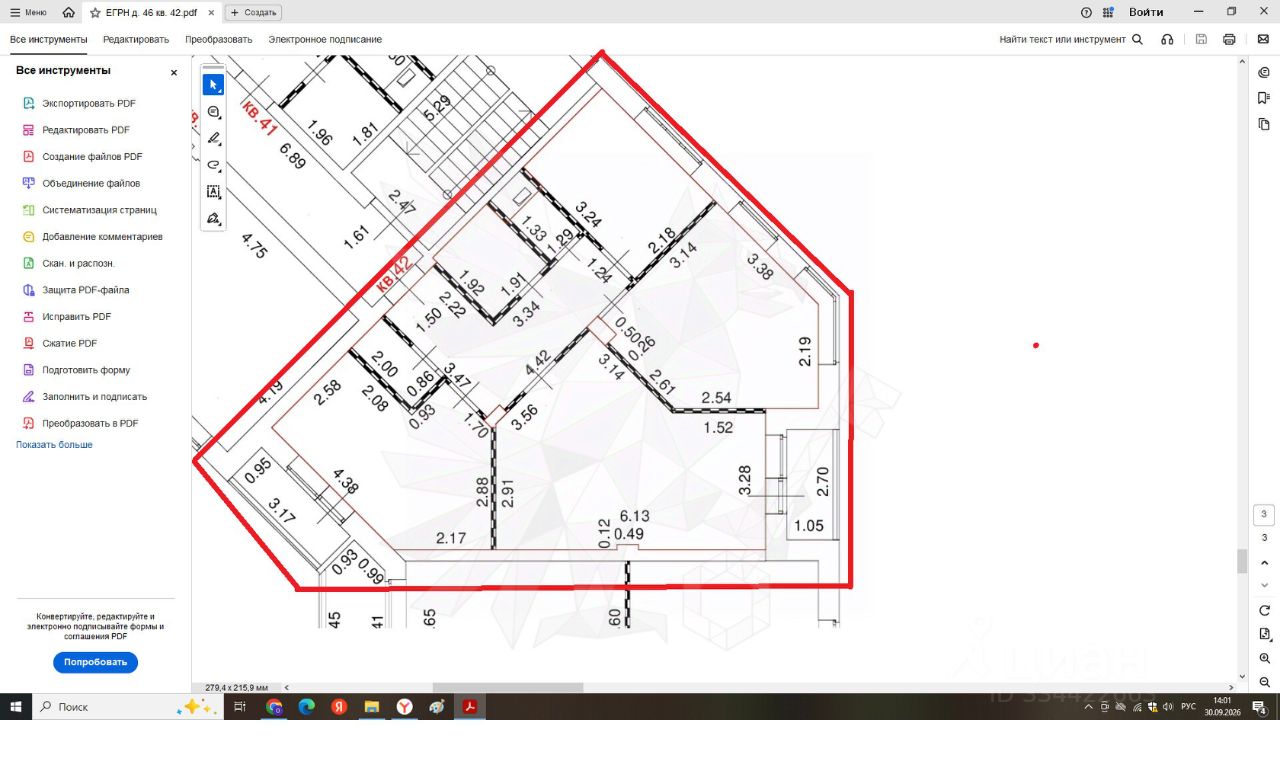Image resolution: width=1280 pixels, height=771 pixels.
Task: Select the arrow selection tool
Action: 213,84
